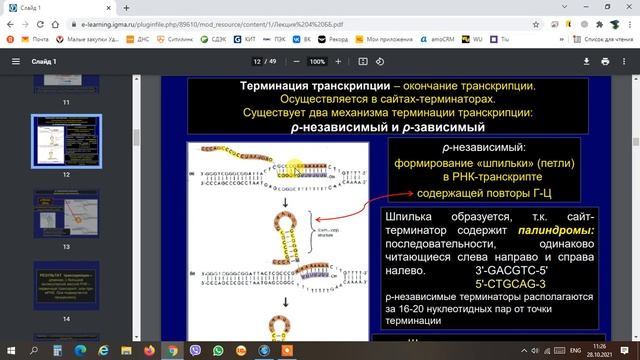Open the КИТ bookmark
Screen dimensions: 640x360
coord(245,39)
